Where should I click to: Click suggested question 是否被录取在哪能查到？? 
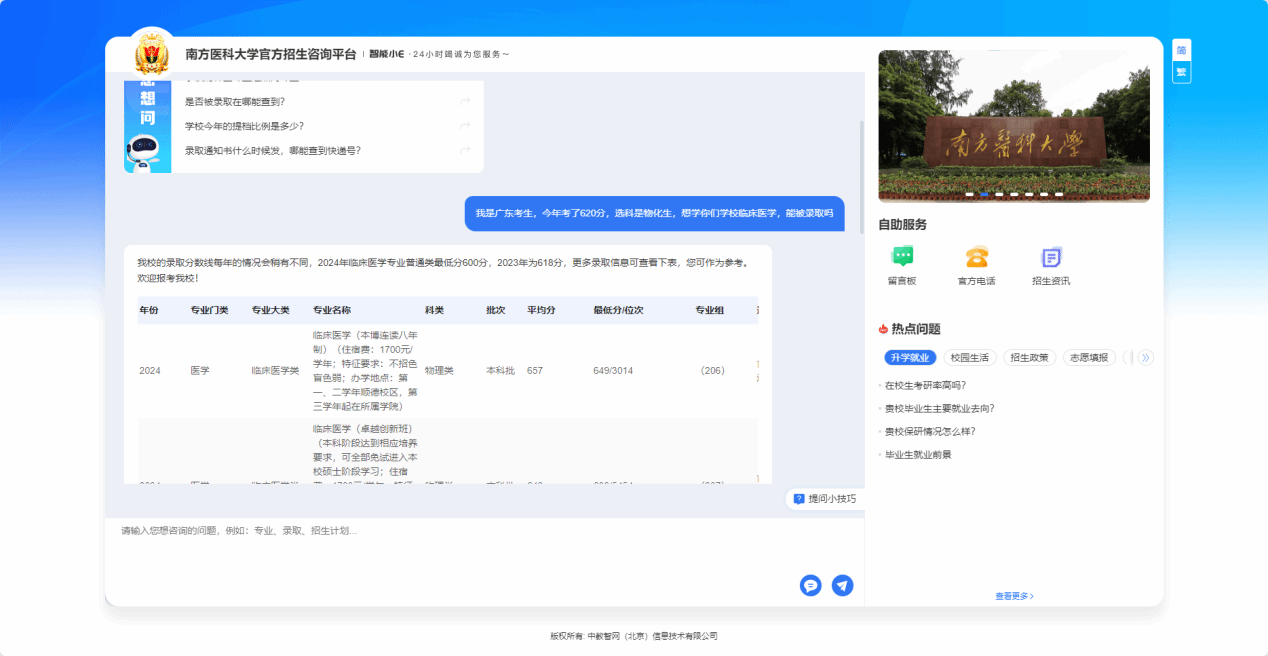(x=235, y=101)
